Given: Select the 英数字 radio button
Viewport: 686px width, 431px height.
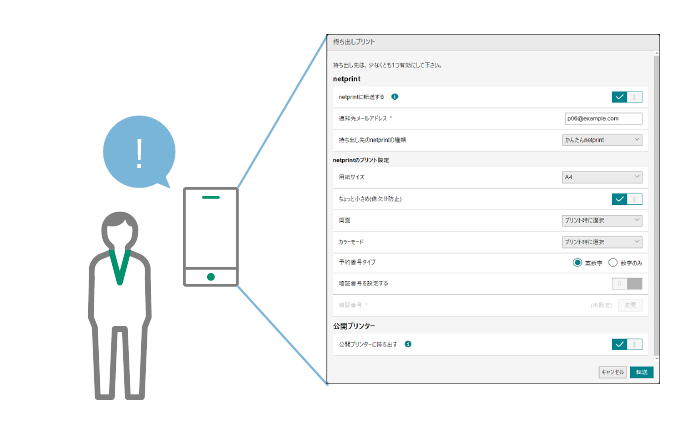Looking at the screenshot, I should (577, 262).
